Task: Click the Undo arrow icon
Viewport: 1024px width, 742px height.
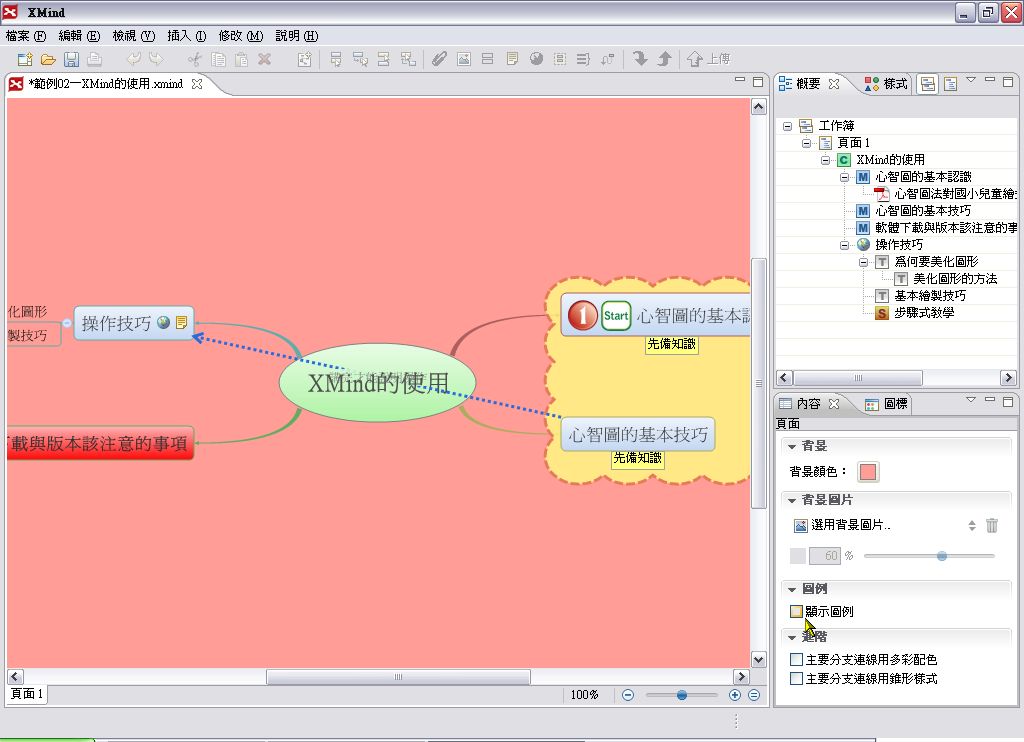Action: [x=134, y=59]
